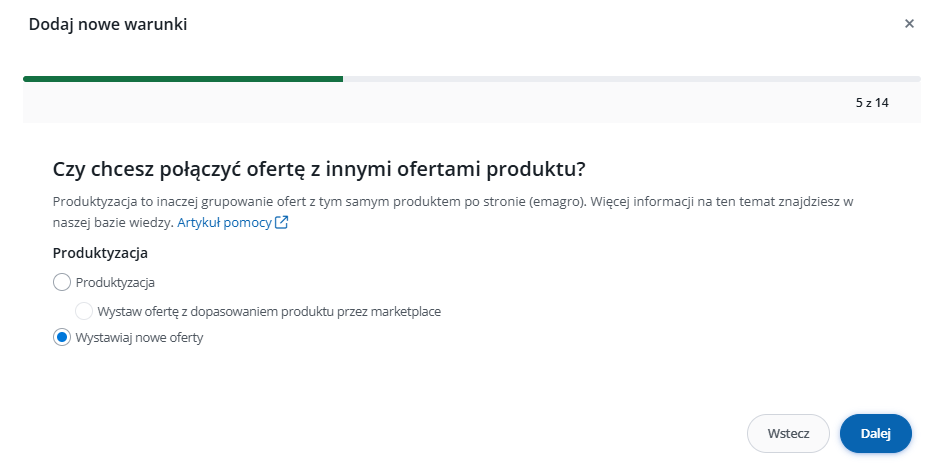This screenshot has height=466, width=937.
Task: Click the Dodaj nowe warunki dialog title
Action: (x=108, y=24)
